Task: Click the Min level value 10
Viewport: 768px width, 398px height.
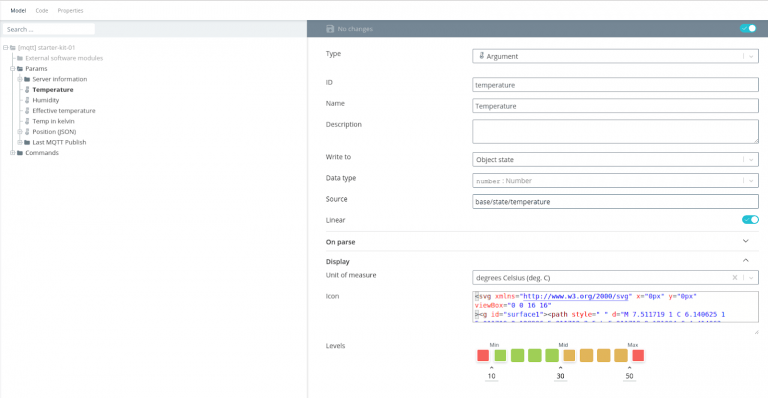Action: coord(491,376)
